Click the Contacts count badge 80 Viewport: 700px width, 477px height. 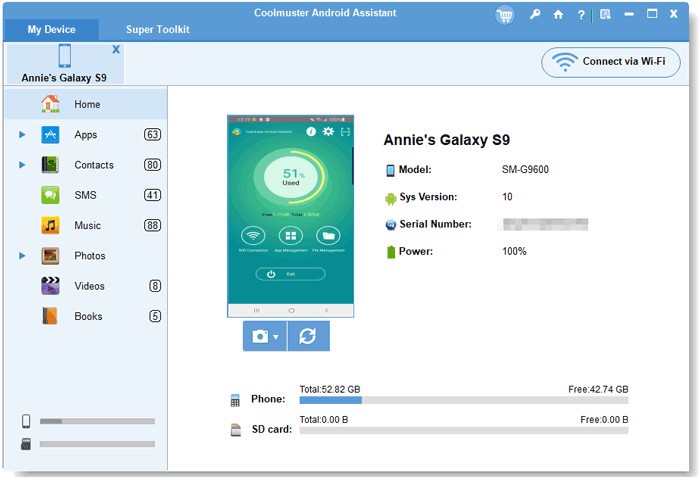152,165
